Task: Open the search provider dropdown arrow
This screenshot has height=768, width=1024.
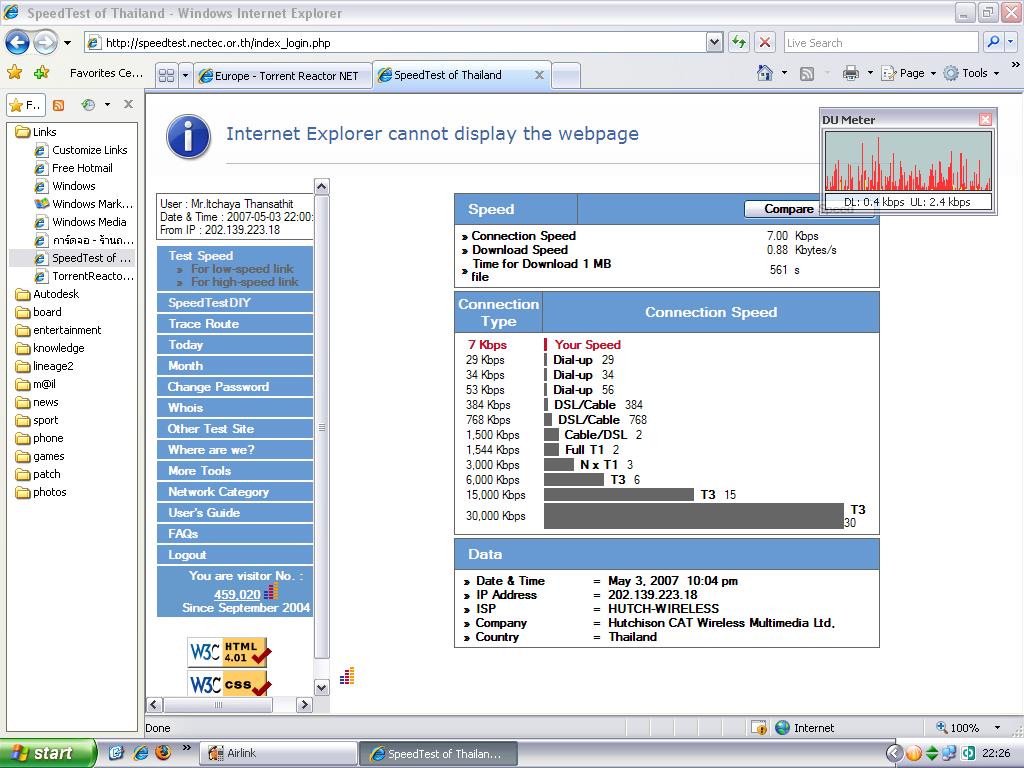Action: (x=1011, y=42)
